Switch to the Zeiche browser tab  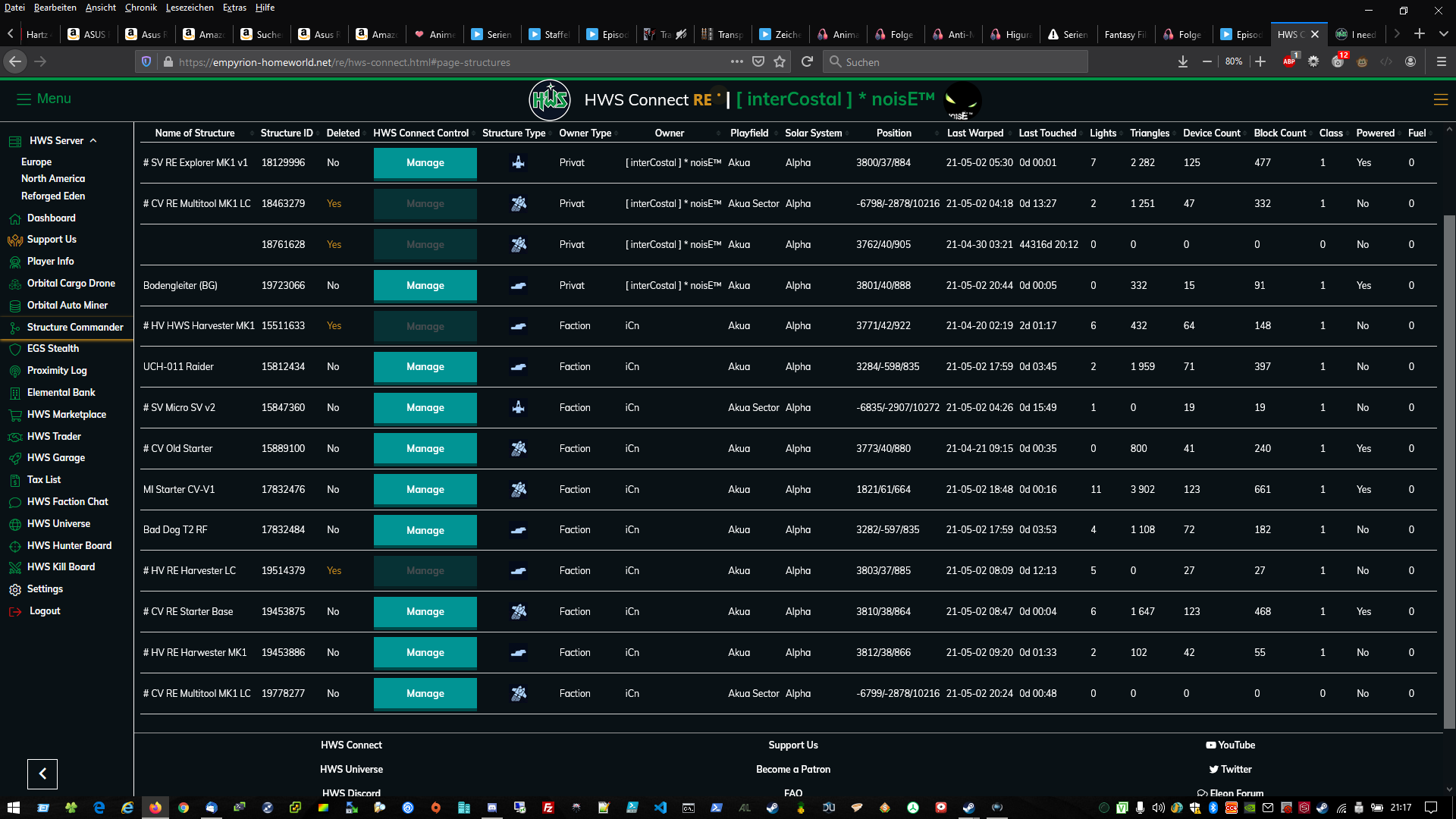[x=780, y=34]
